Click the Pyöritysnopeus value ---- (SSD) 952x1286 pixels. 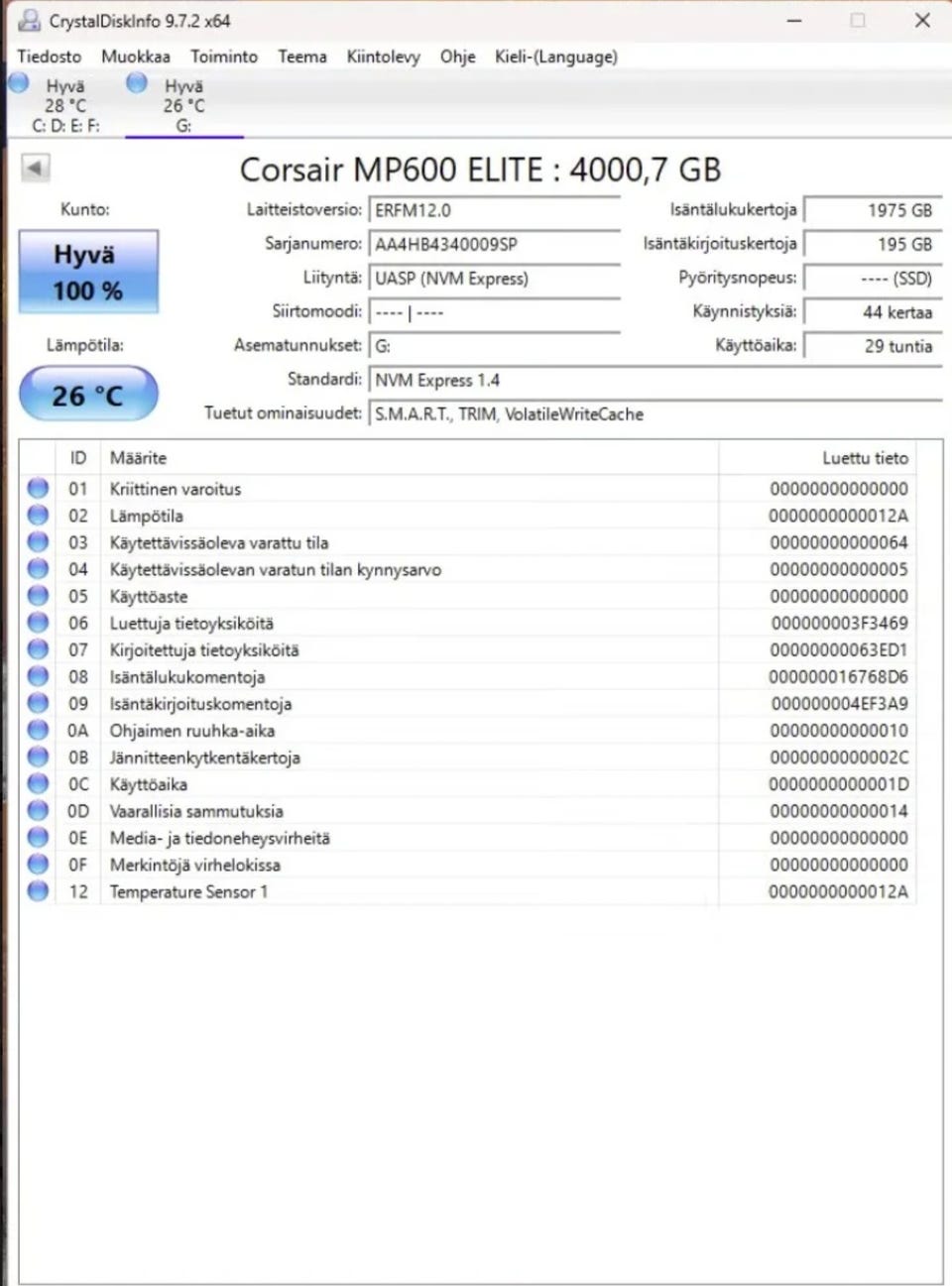pyautogui.click(x=872, y=279)
